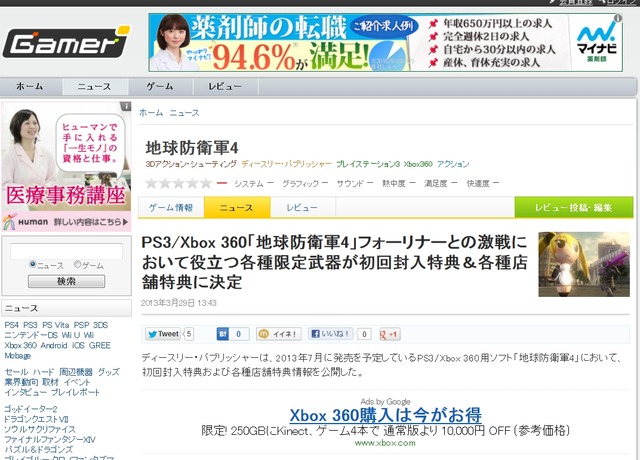Viewport: 640px width, 460px height.
Task: Open the ニュース item in main navigation bar
Action: coord(95,87)
